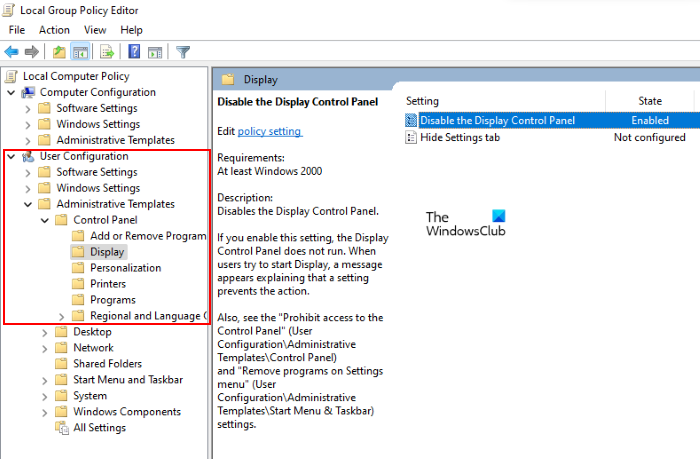Expand the System node
Screen dimensions: 700x459
pos(44,396)
